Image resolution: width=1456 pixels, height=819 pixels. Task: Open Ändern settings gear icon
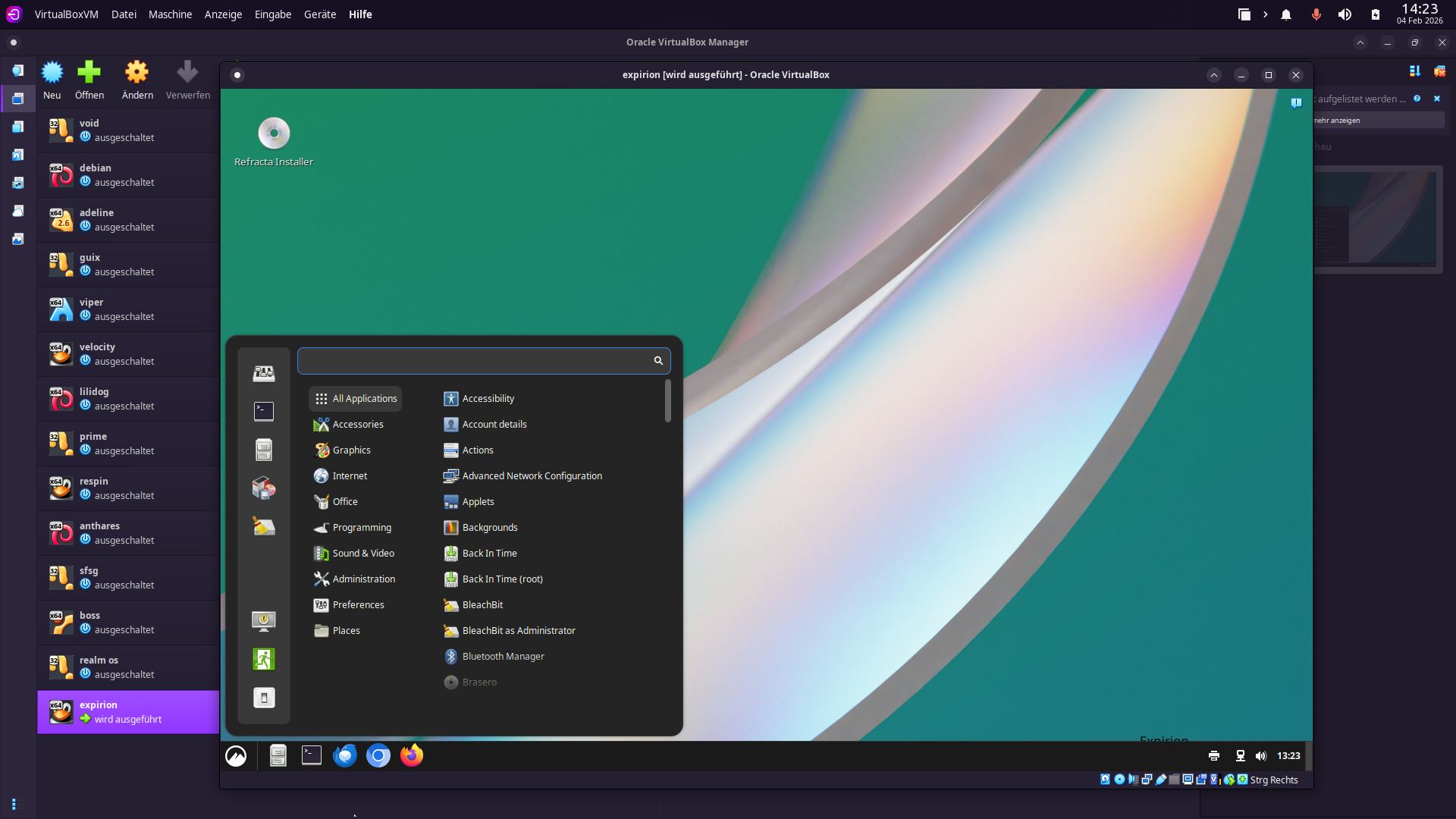point(137,73)
